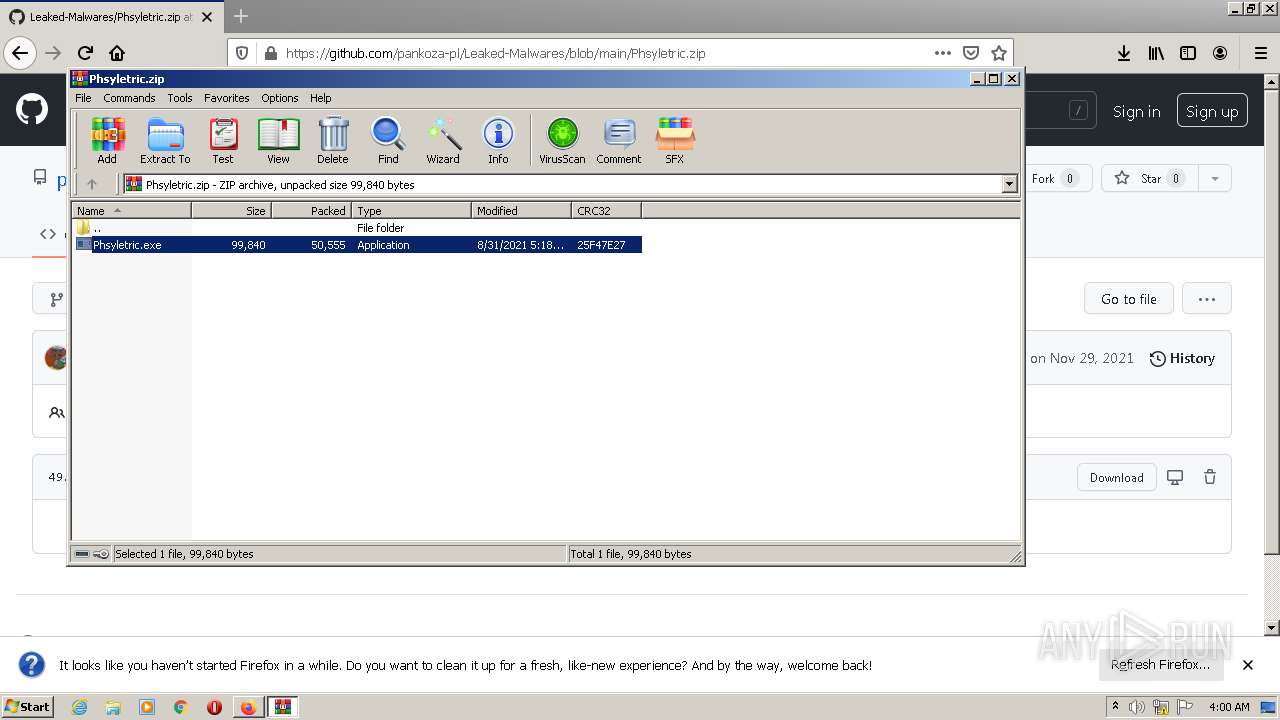Viewport: 1280px width, 720px height.
Task: Click the delete file trash icon on GitHub
Action: click(1210, 478)
